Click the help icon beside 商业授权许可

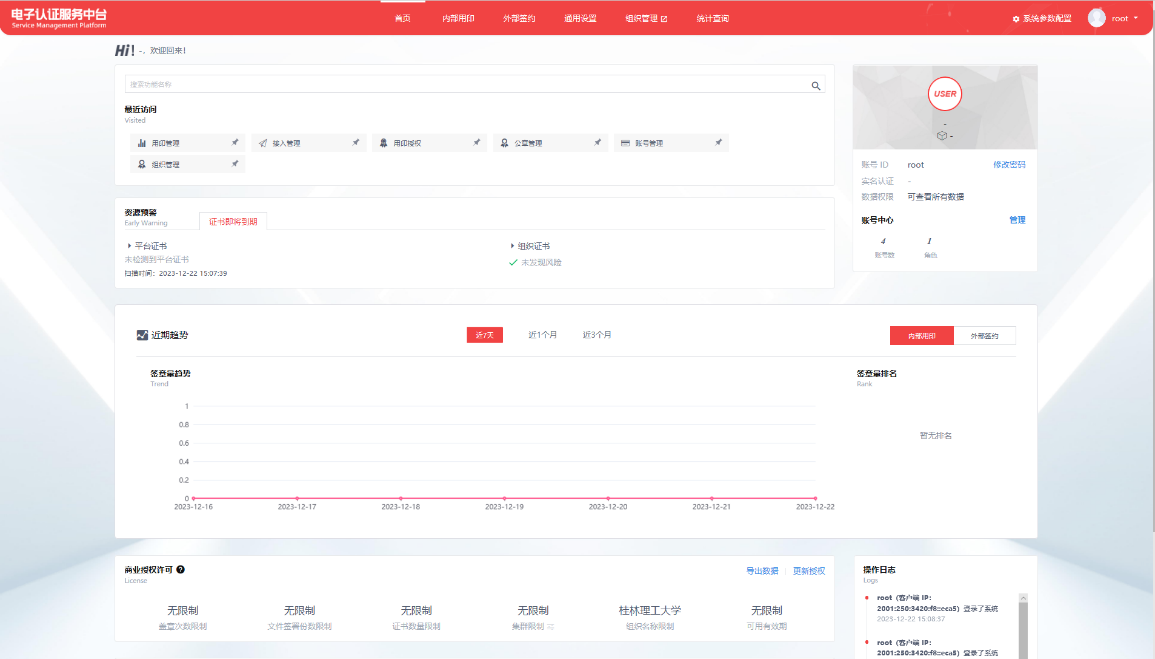click(x=180, y=570)
